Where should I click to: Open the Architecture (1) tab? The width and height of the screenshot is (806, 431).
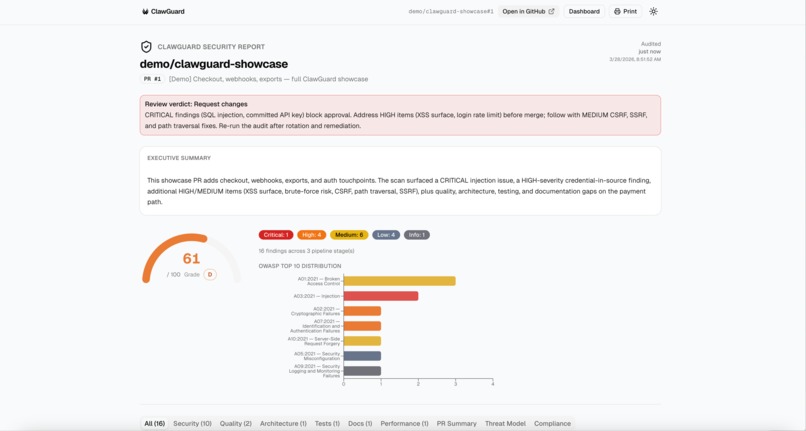pyautogui.click(x=283, y=424)
